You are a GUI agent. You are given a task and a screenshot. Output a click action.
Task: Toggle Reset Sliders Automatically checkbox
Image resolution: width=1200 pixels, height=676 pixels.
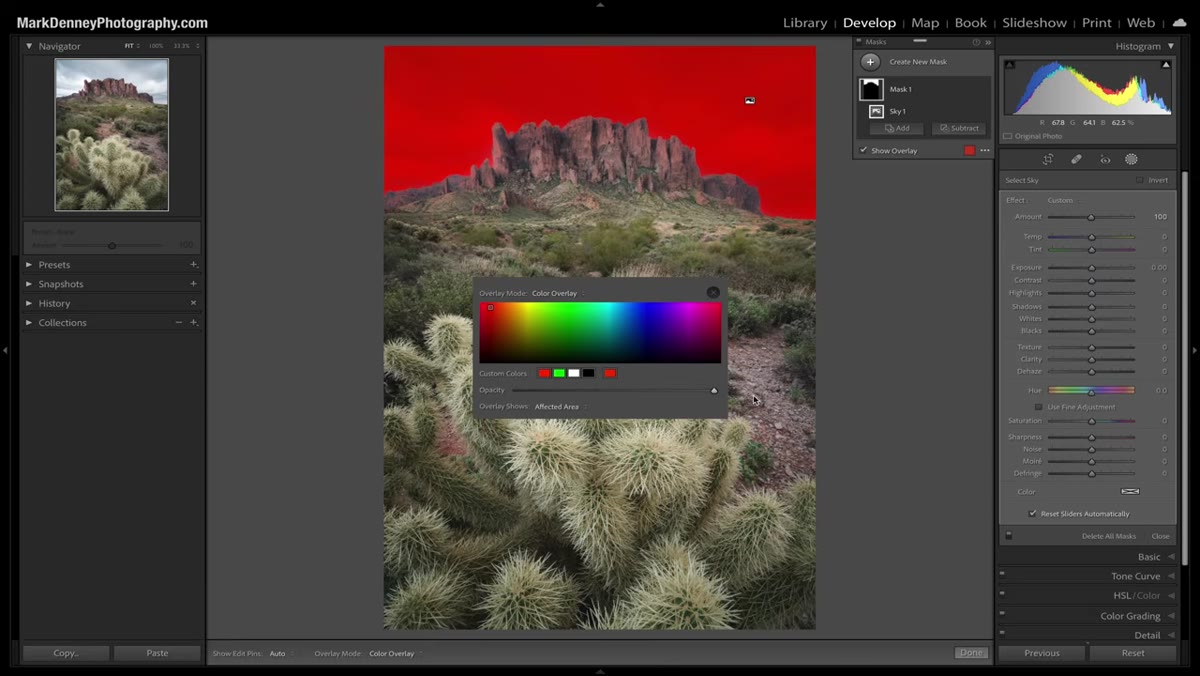tap(1033, 514)
